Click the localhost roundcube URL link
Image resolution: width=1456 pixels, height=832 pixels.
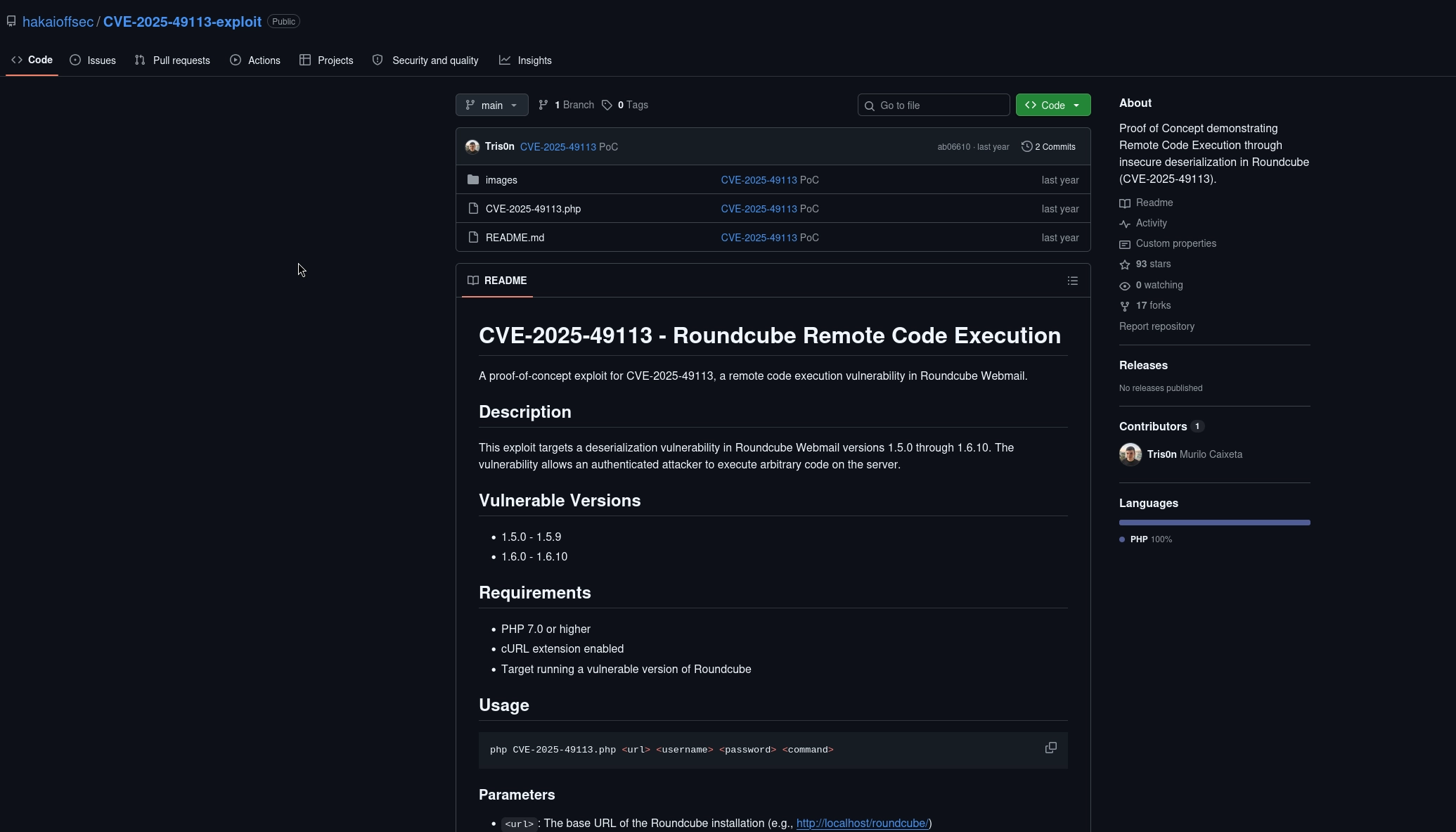862,823
